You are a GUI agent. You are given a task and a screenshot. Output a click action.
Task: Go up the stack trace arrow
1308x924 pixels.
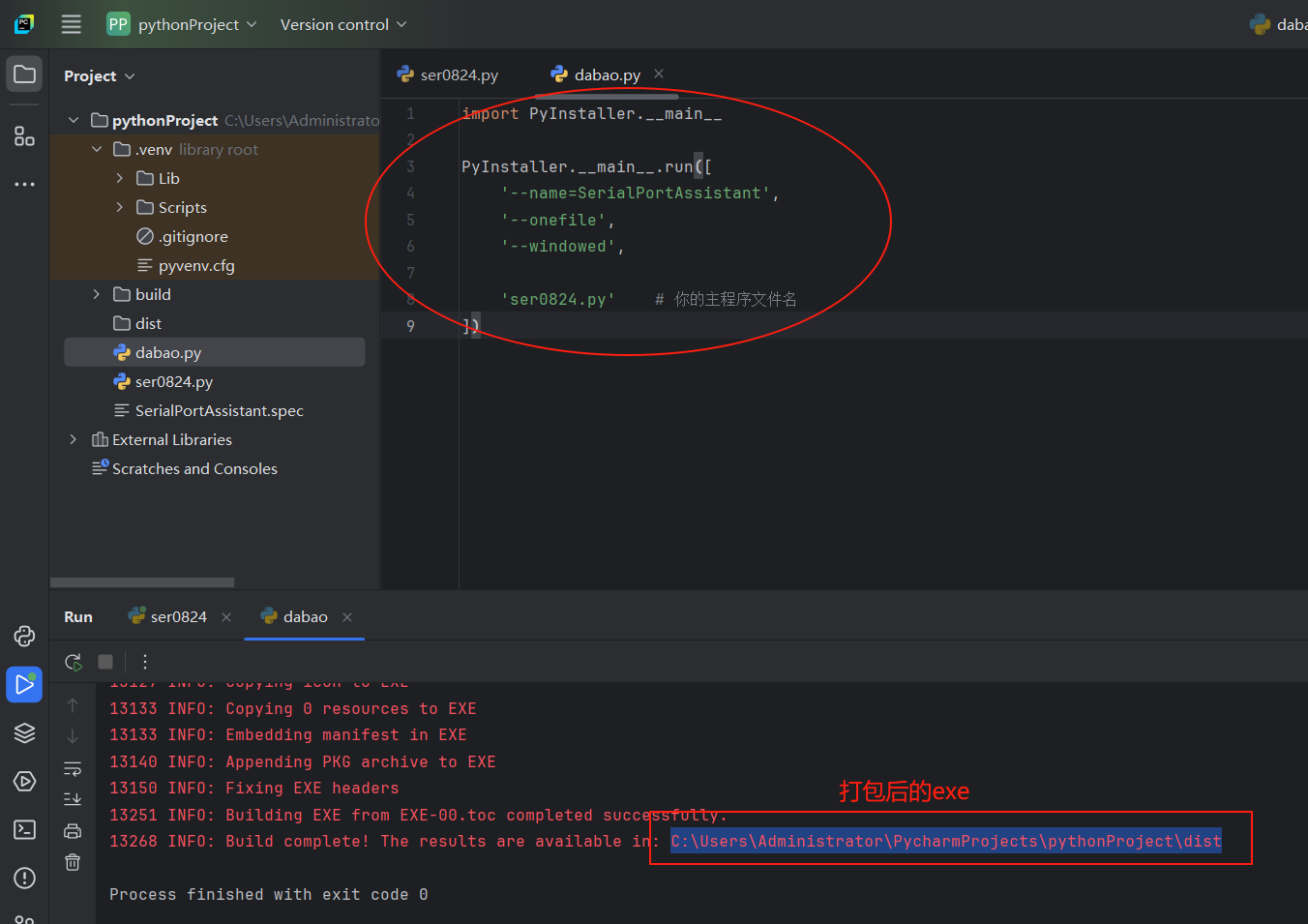(x=73, y=705)
